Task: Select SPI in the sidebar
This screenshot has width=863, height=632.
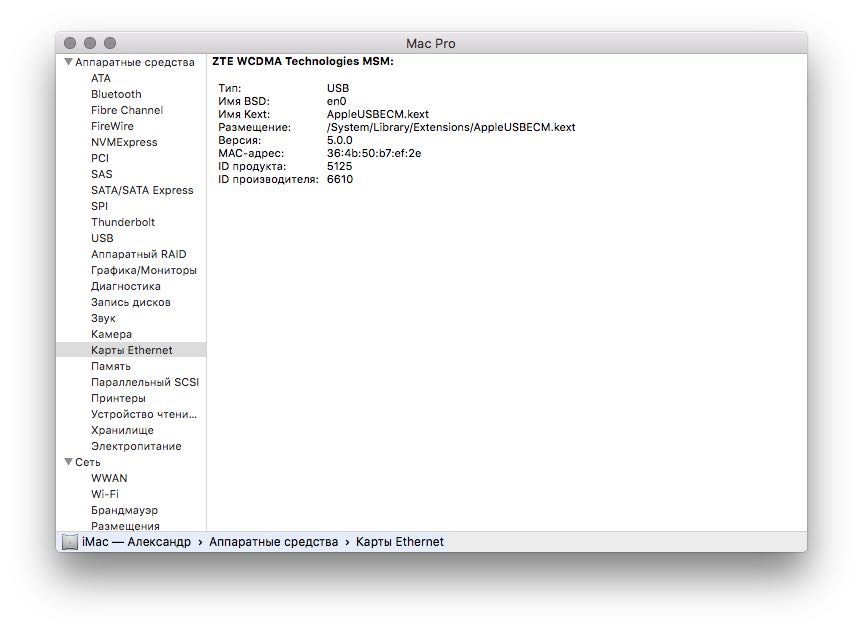Action: click(100, 206)
